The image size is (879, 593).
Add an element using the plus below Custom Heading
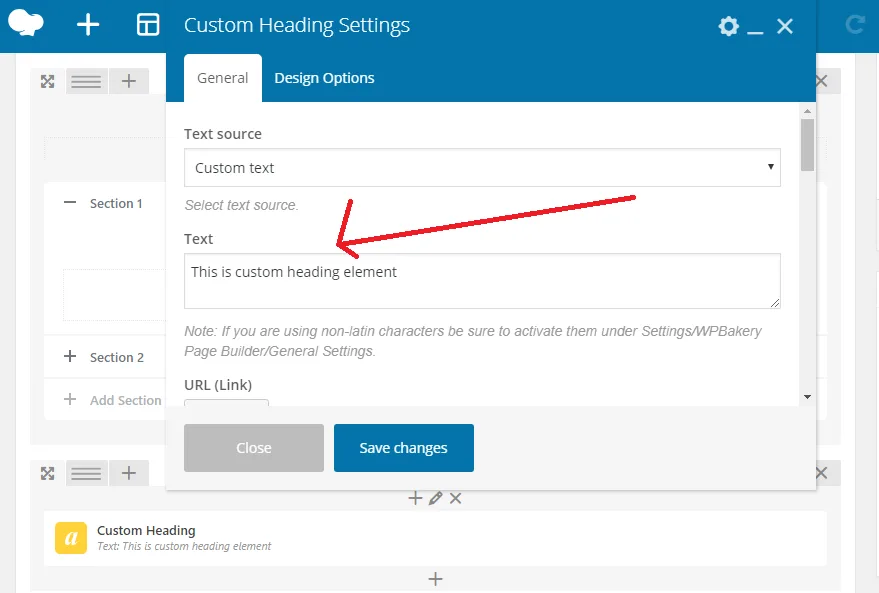coord(435,578)
